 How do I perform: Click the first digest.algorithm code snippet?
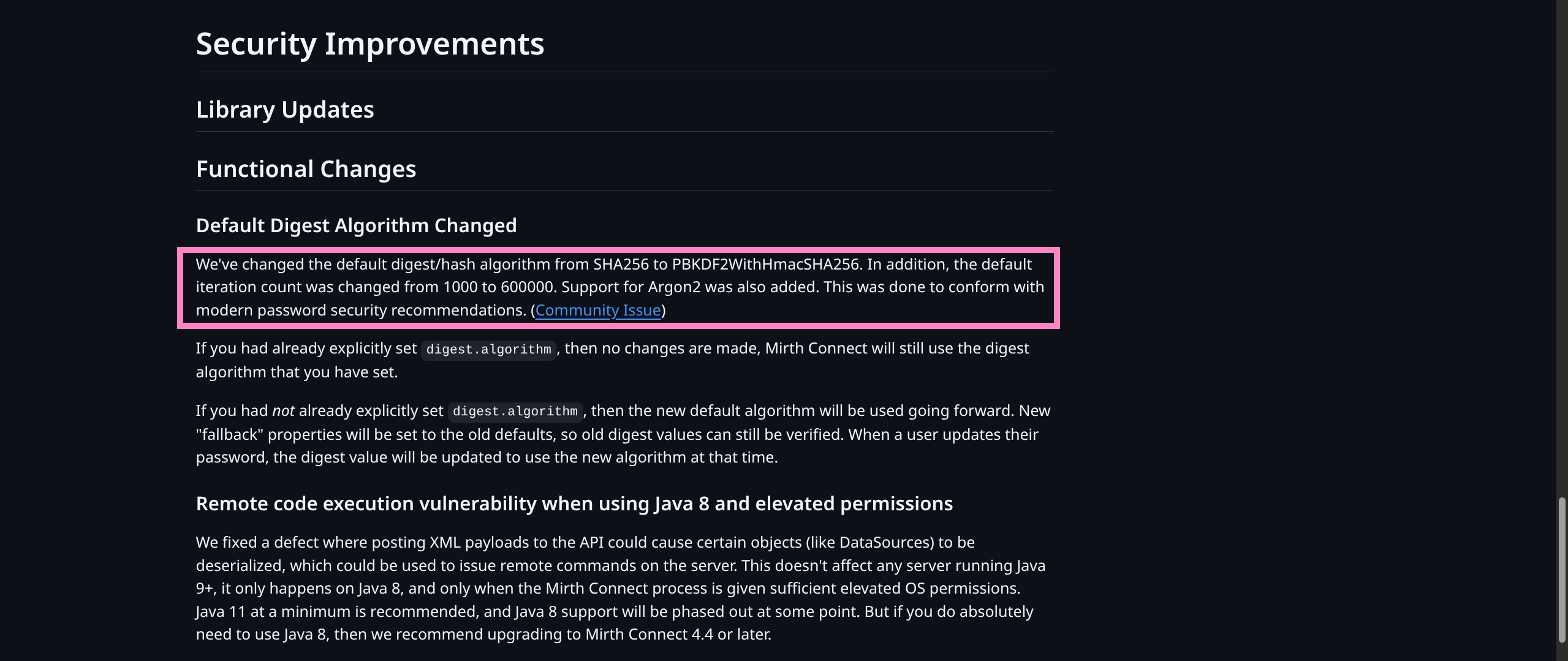click(x=488, y=349)
